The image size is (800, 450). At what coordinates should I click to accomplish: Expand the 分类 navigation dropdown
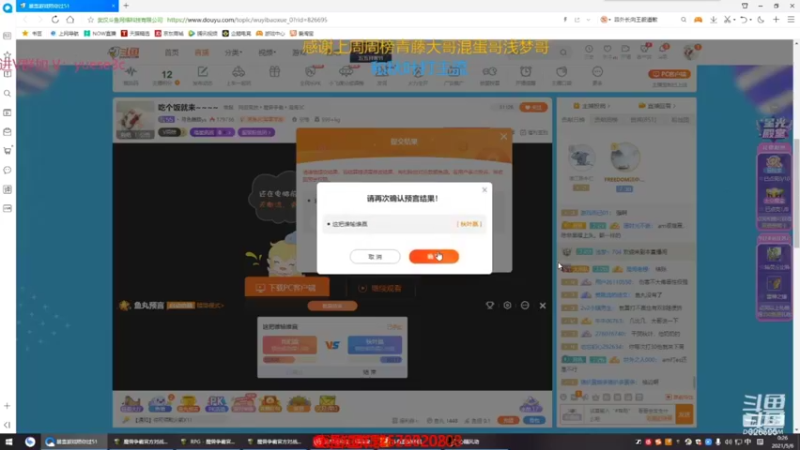pyautogui.click(x=233, y=53)
